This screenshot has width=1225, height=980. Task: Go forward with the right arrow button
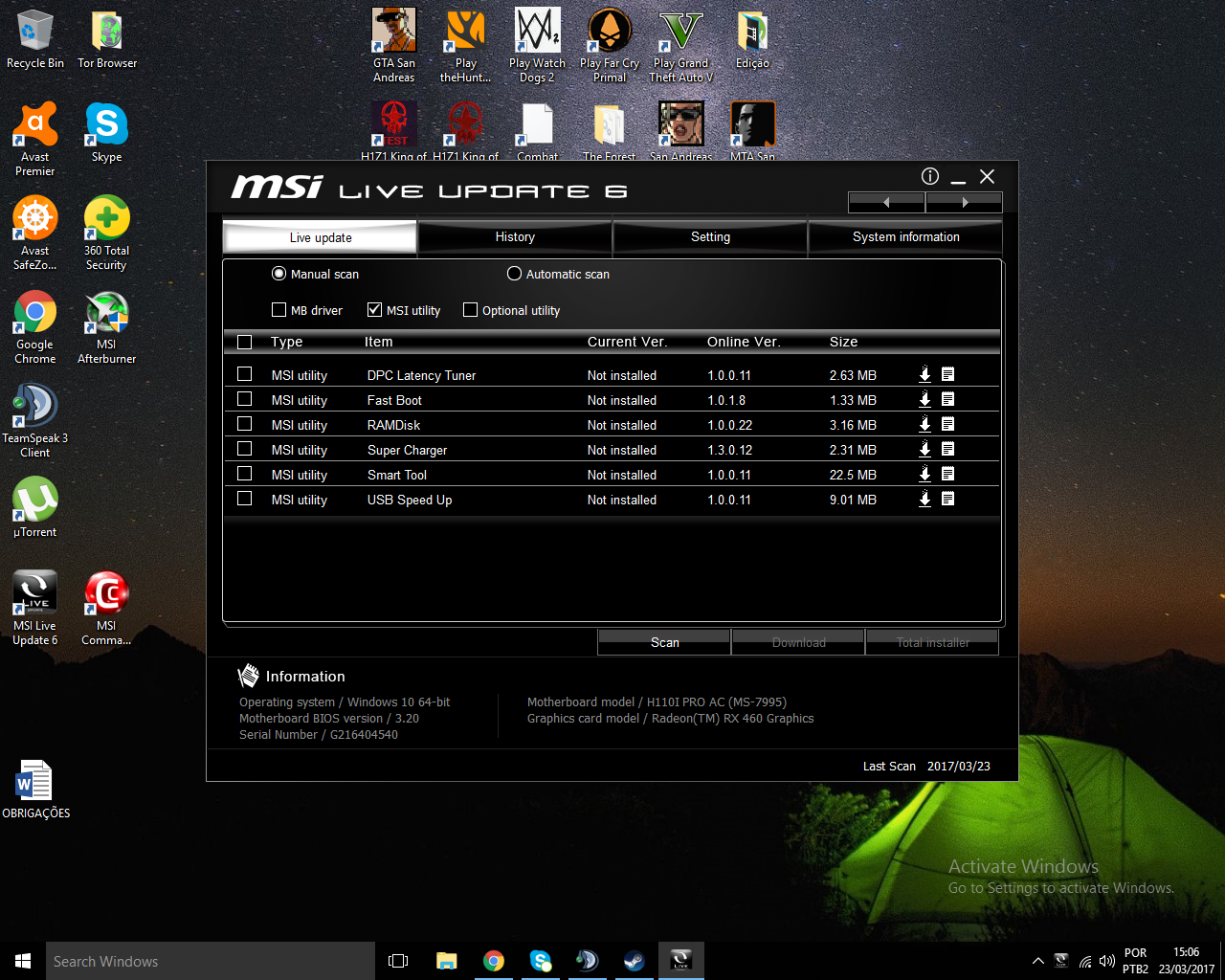965,202
